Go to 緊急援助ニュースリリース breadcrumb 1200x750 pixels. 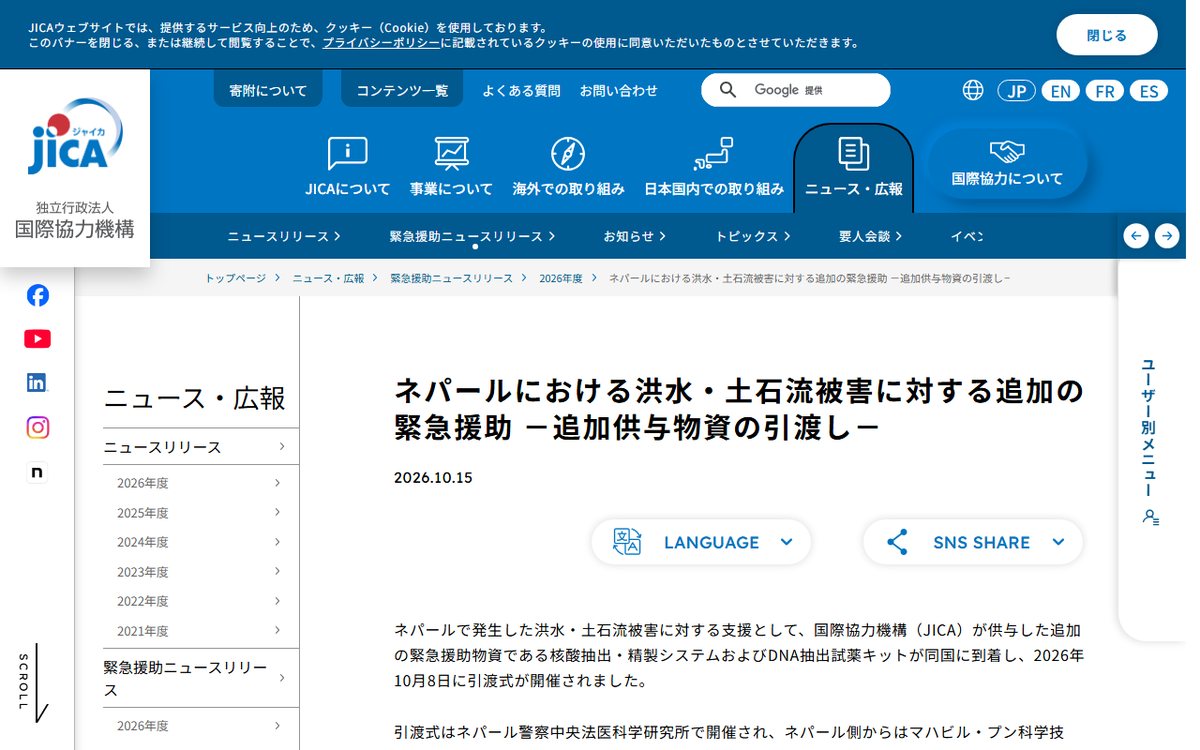point(451,278)
